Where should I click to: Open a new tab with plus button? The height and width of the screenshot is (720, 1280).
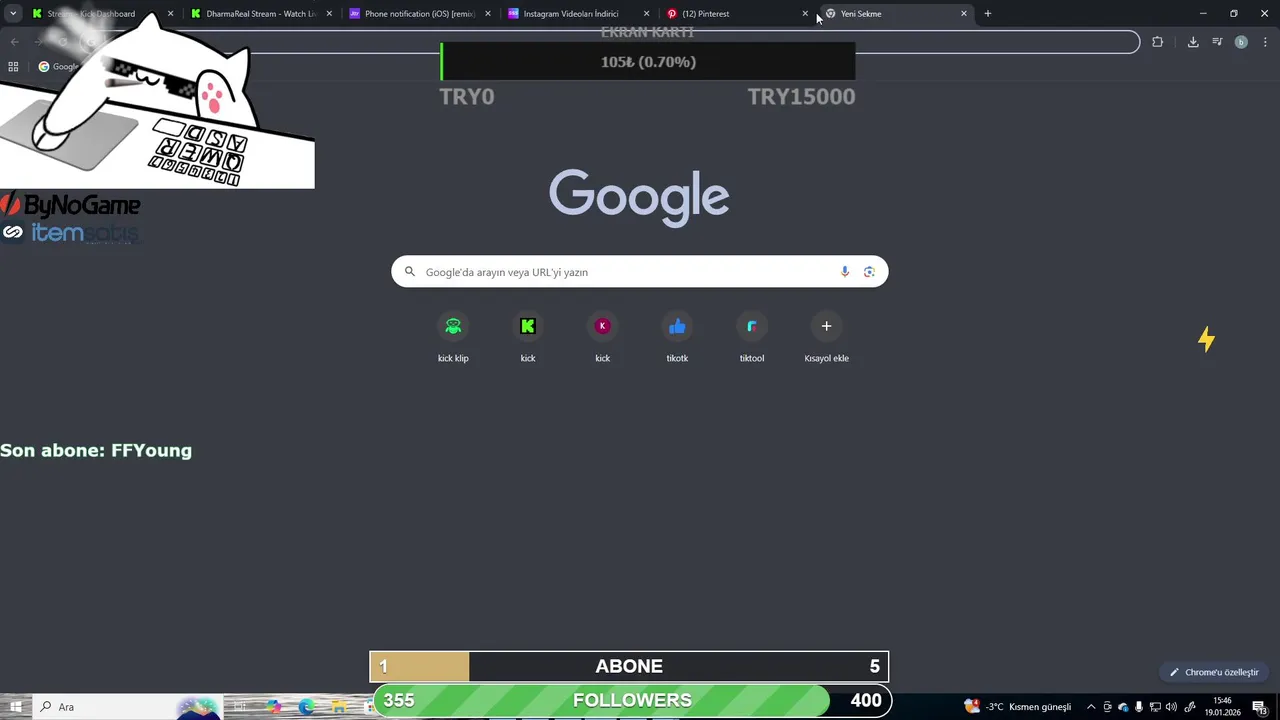tap(988, 14)
